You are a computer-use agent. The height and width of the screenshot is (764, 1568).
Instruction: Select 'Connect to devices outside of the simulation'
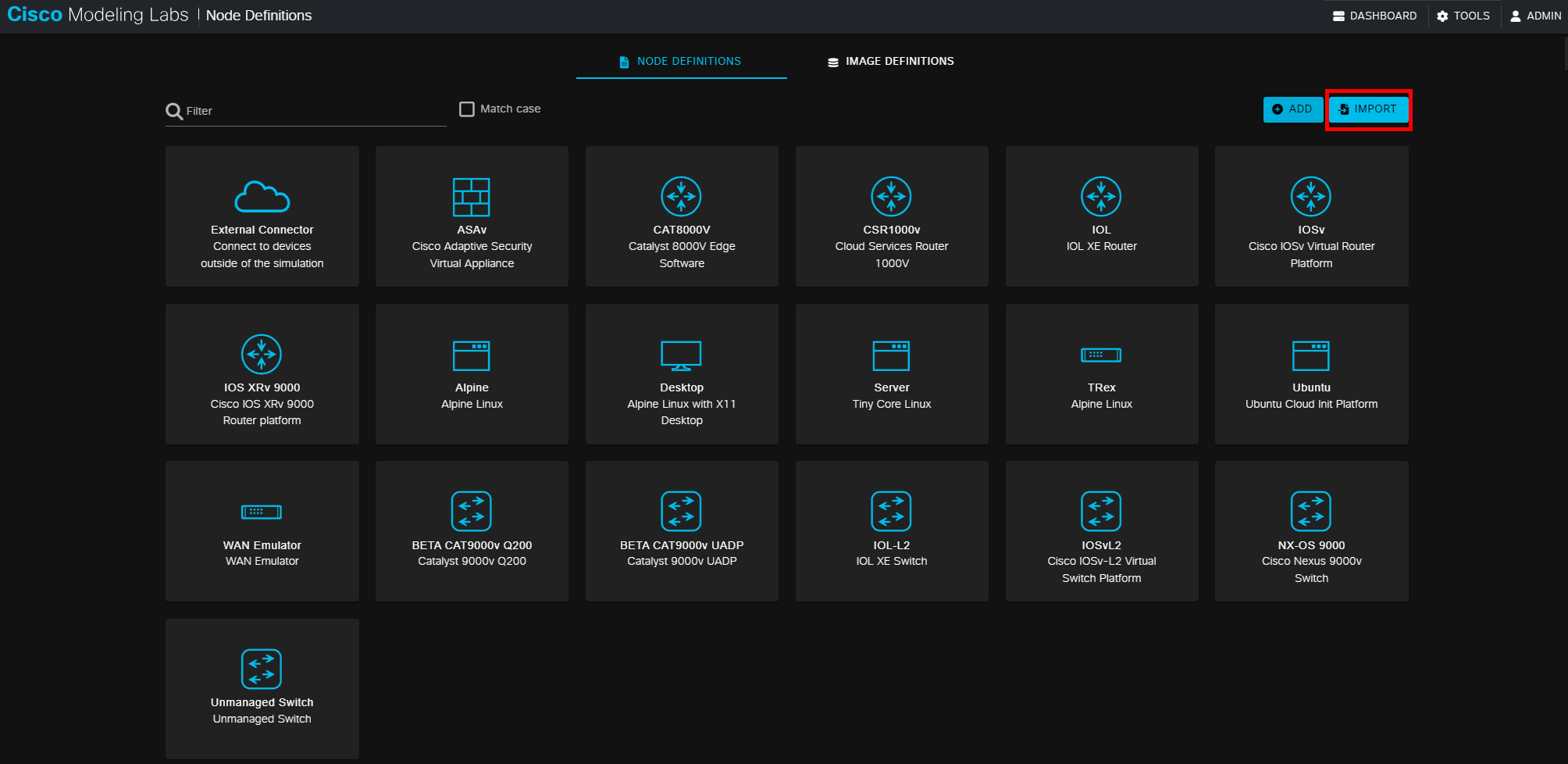[262, 255]
